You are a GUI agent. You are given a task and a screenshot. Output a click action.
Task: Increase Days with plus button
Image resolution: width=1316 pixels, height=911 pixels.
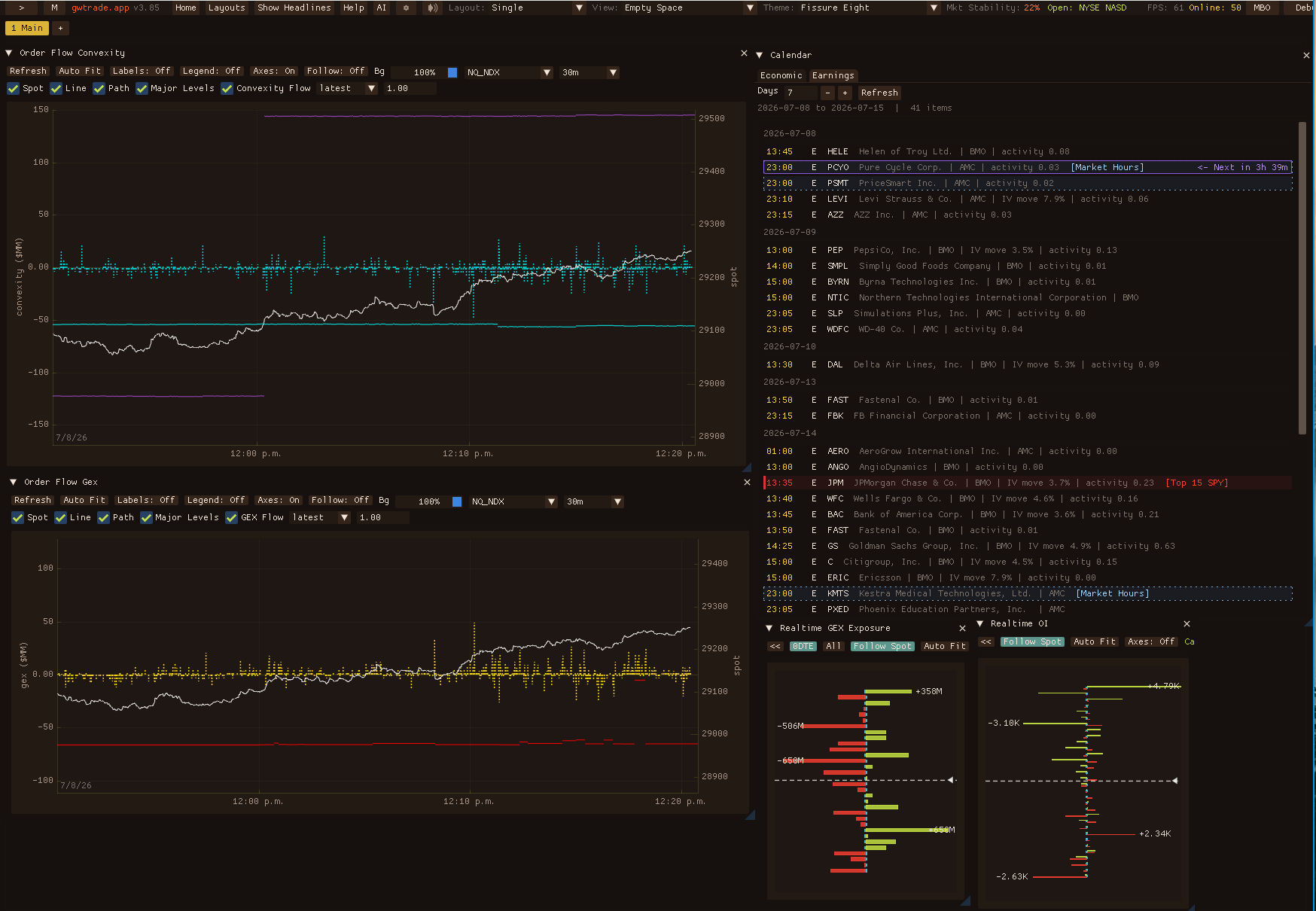coord(845,93)
